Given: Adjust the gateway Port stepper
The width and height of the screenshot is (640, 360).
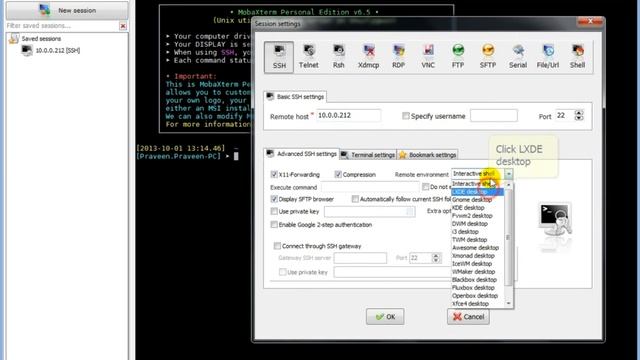Looking at the screenshot, I should (436, 258).
